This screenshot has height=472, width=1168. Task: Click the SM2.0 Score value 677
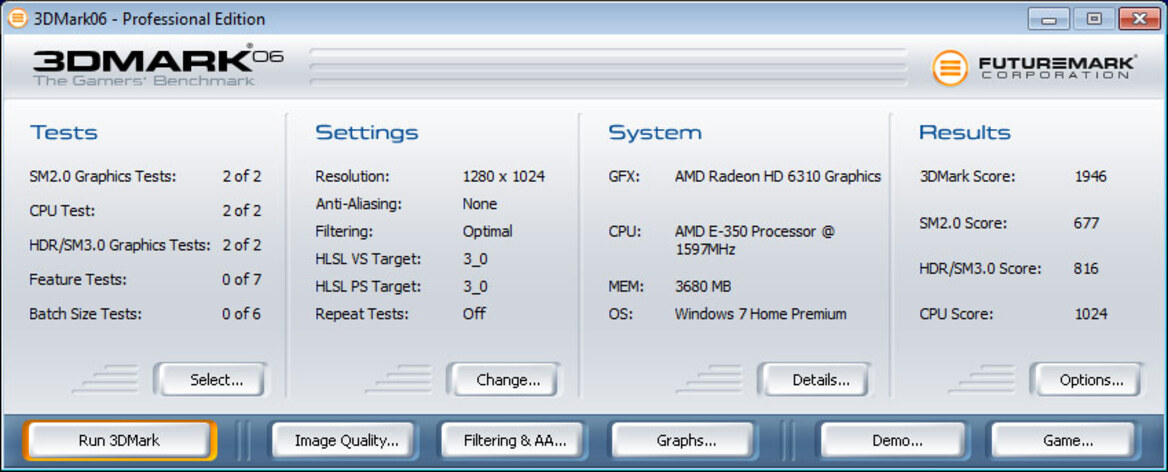tap(1086, 223)
